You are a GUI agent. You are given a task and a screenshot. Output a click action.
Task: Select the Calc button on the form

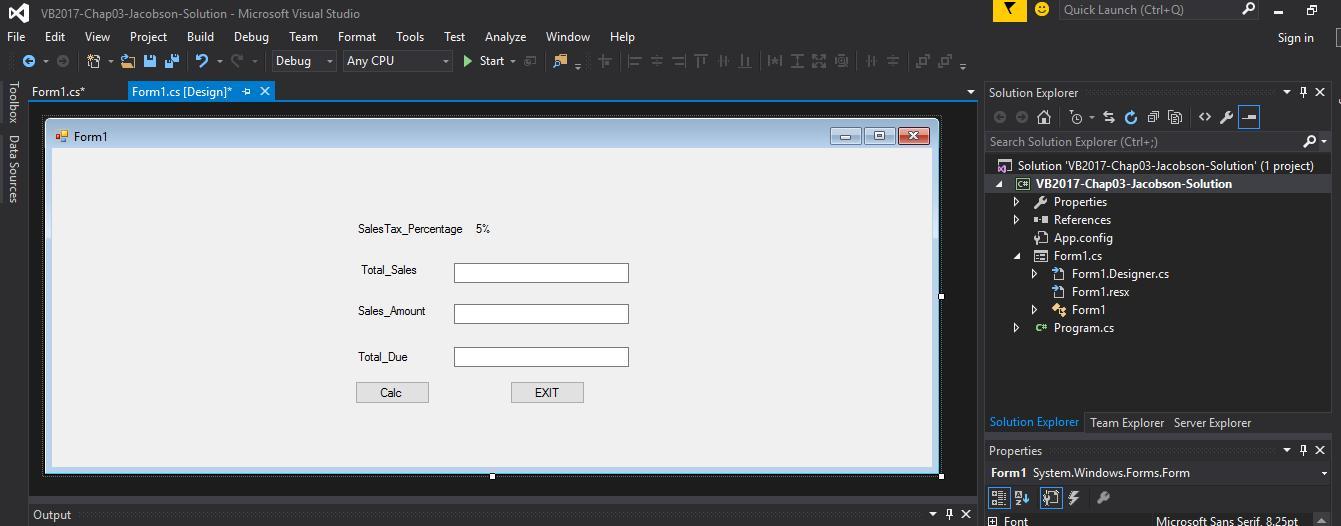tap(392, 393)
